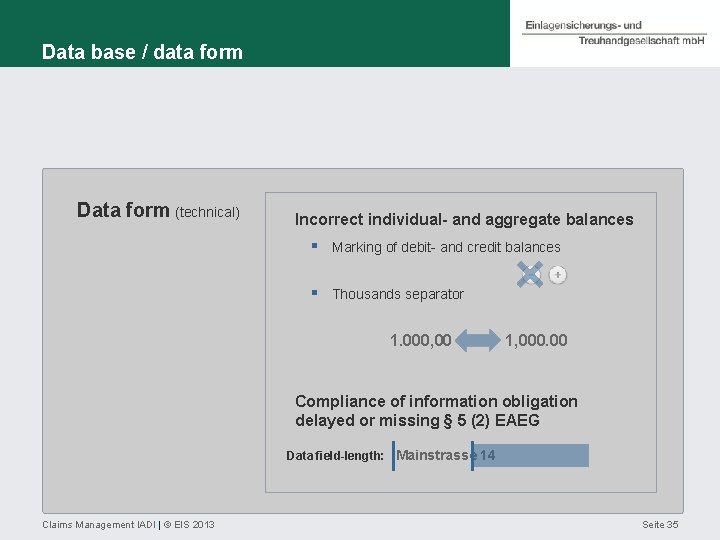Click 'delayed or missing § 5 (2) EAEG'
The height and width of the screenshot is (540, 720).
coord(417,420)
